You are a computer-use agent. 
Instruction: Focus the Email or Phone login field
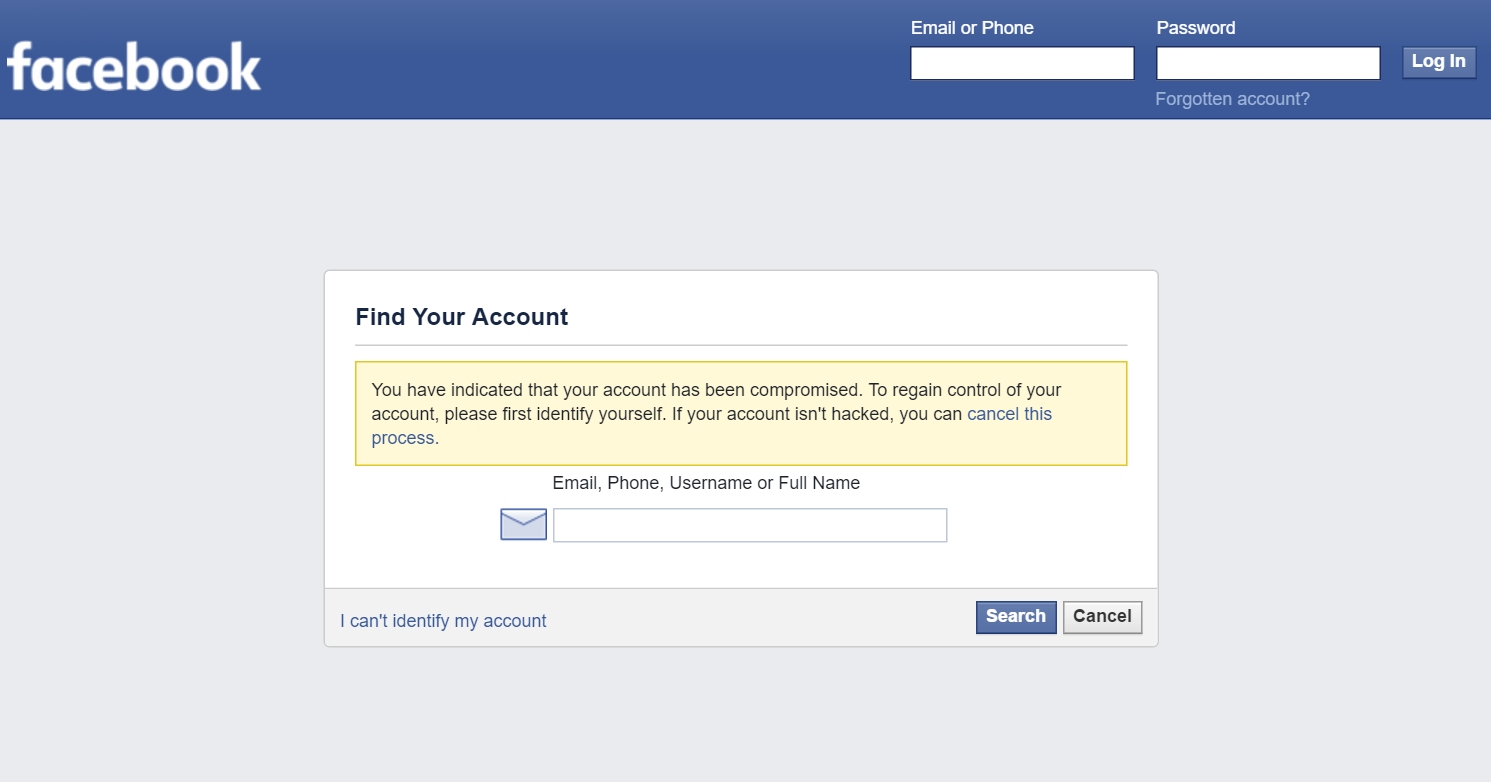coord(1022,63)
